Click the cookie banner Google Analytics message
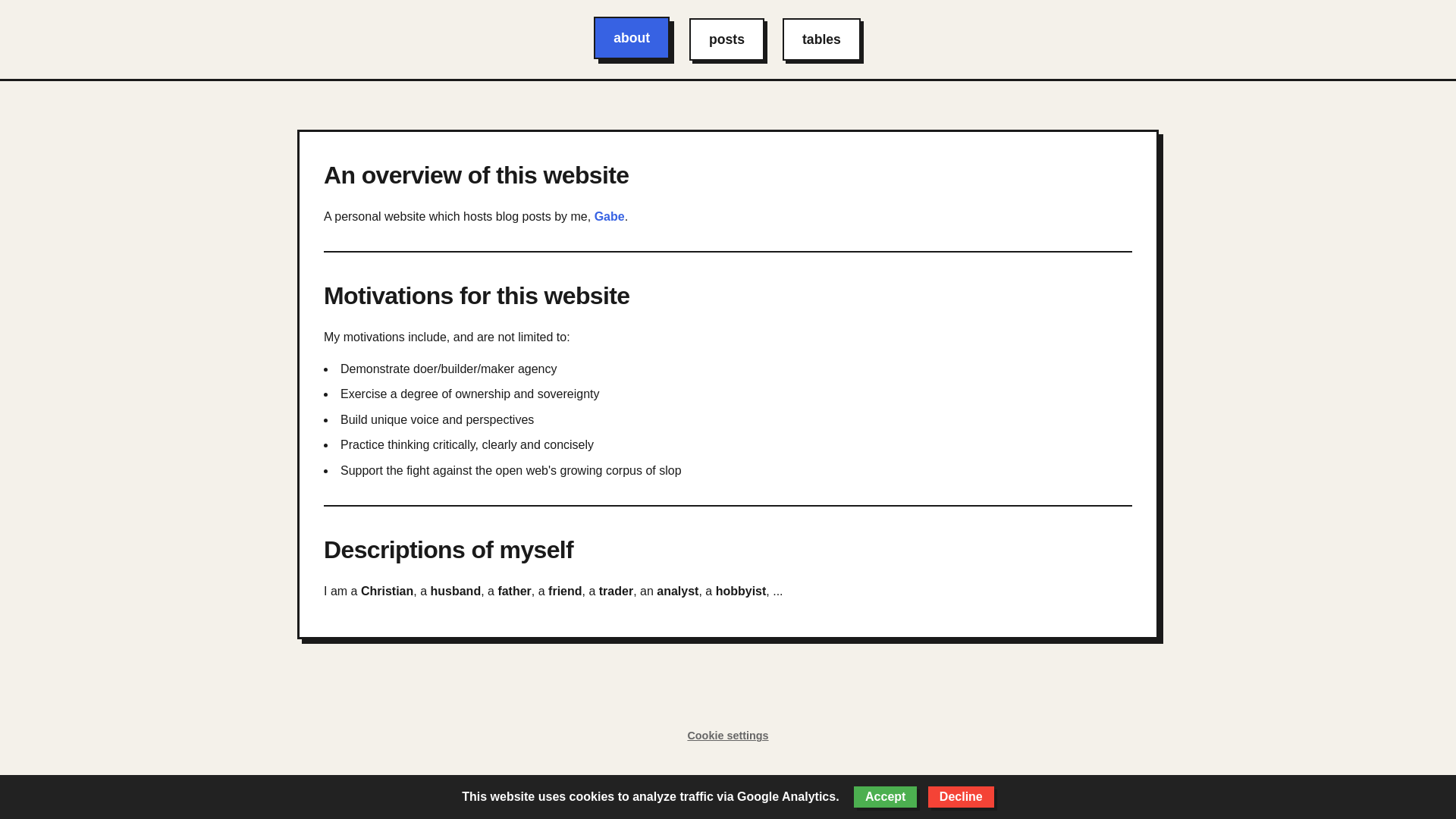Viewport: 1456px width, 819px height. pyautogui.click(x=650, y=797)
